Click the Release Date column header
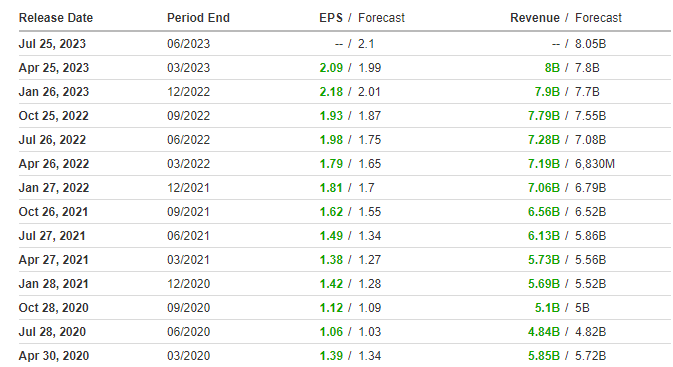This screenshot has width=673, height=367. tap(56, 18)
